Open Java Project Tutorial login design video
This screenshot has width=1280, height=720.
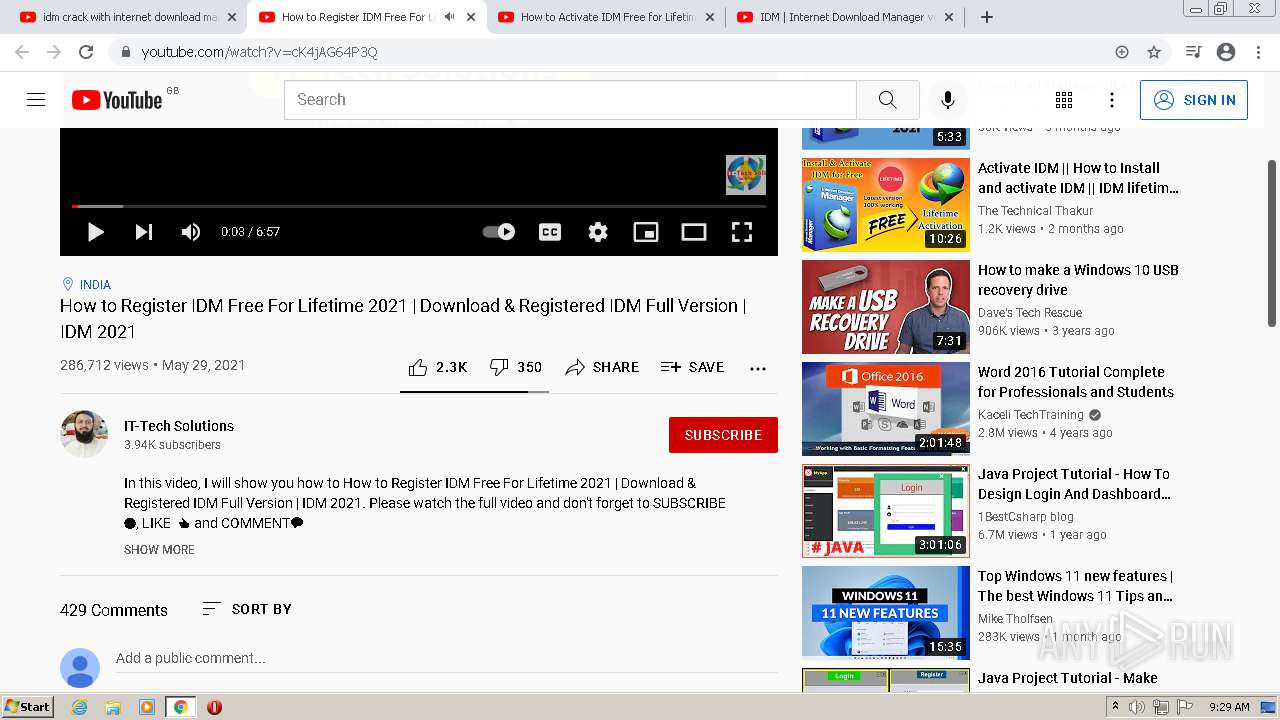click(886, 511)
